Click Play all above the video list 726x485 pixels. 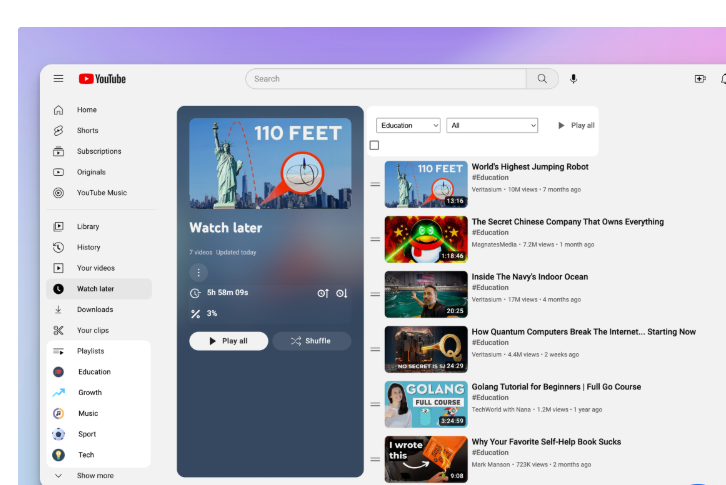[576, 126]
